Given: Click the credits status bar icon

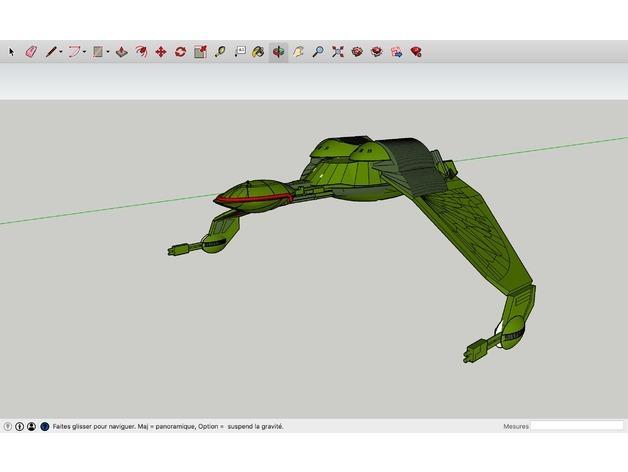Looking at the screenshot, I should click(x=20, y=427).
